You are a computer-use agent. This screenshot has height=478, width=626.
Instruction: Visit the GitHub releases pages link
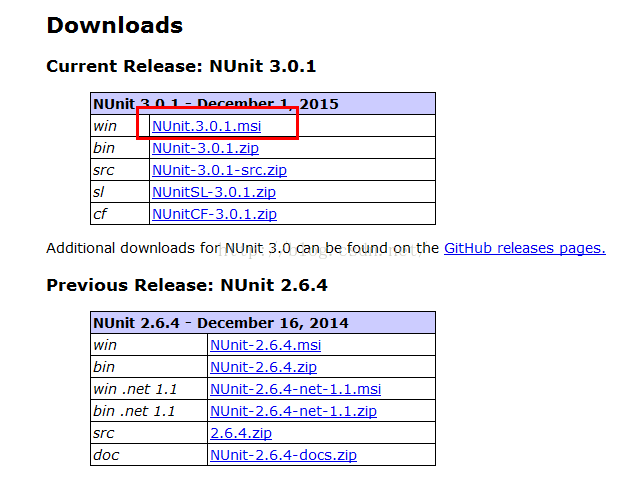click(525, 248)
